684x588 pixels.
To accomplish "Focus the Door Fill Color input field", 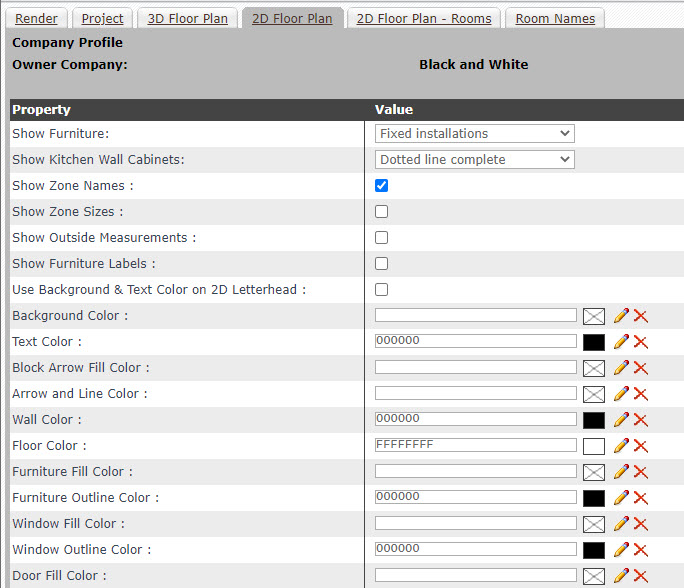I will tap(475, 575).
